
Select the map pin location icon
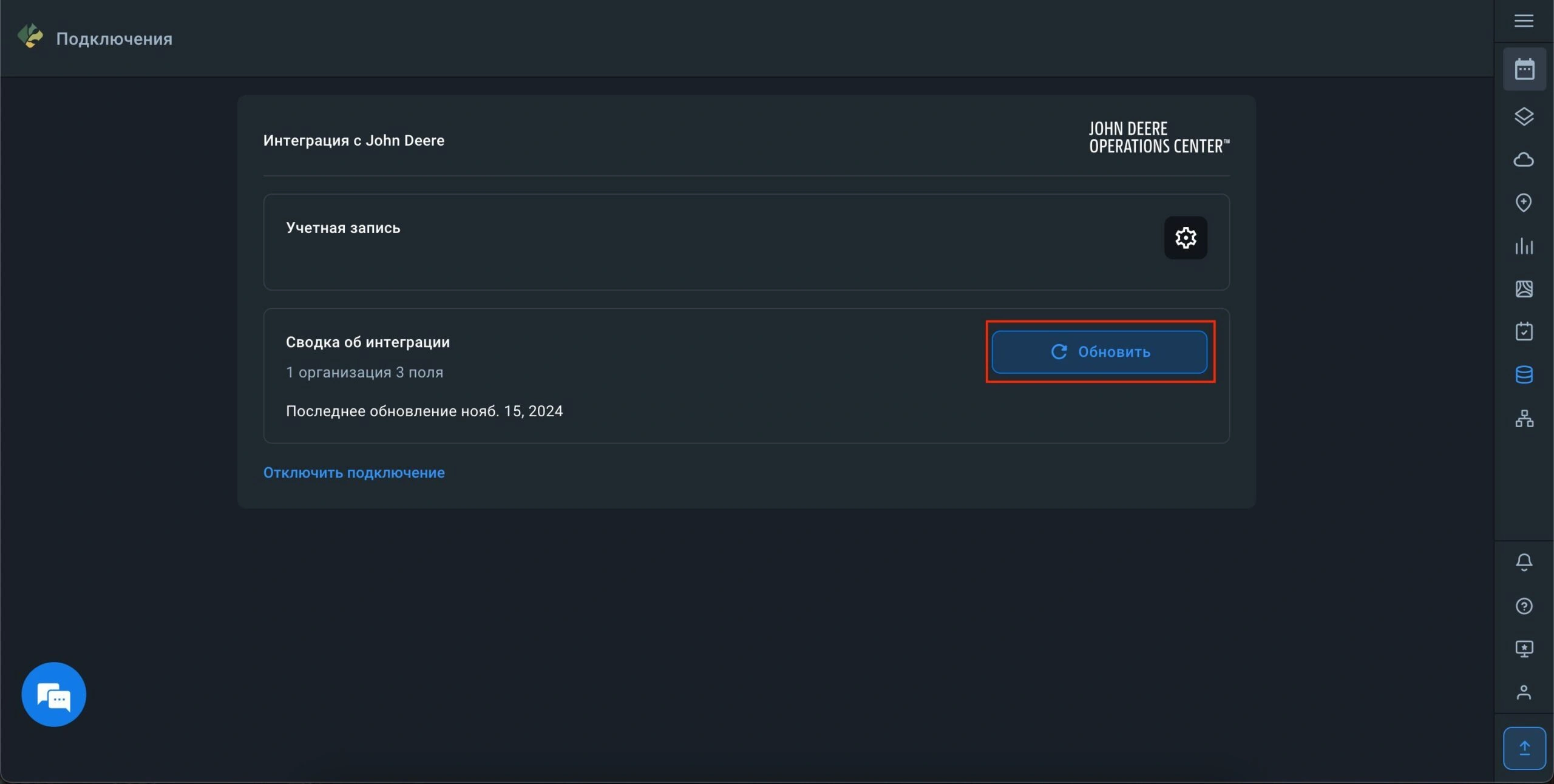(x=1524, y=203)
